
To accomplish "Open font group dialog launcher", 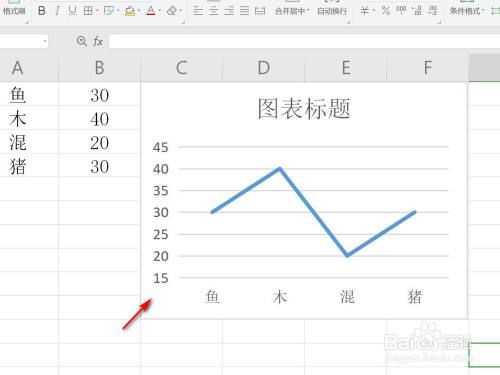I will click(x=183, y=22).
